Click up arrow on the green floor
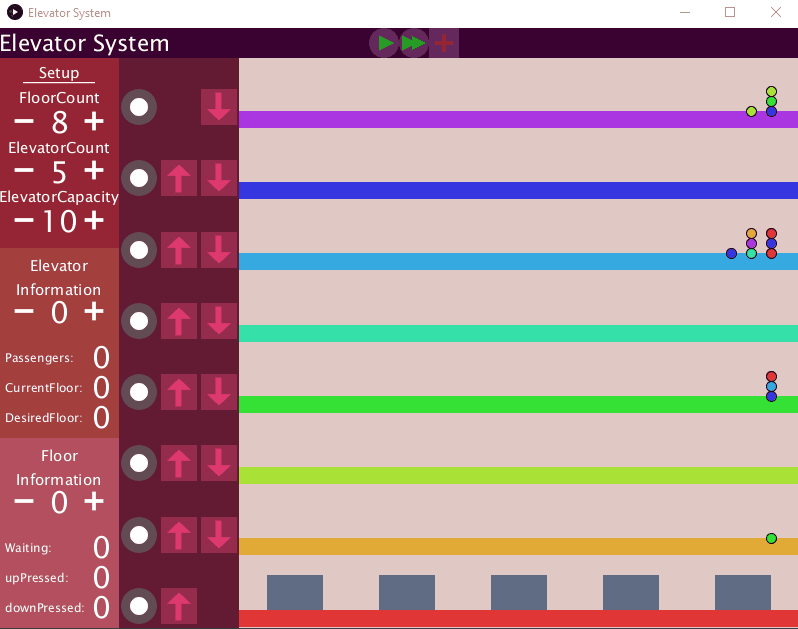Screen dimensions: 798x629 tap(179, 392)
